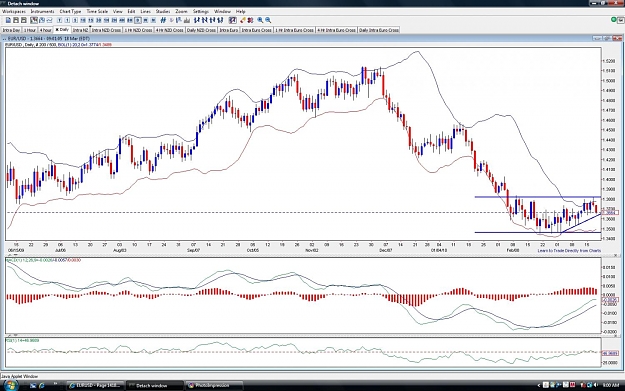Click the chart properties icon before pencil
This screenshot has height=391, width=625.
coord(232,20)
